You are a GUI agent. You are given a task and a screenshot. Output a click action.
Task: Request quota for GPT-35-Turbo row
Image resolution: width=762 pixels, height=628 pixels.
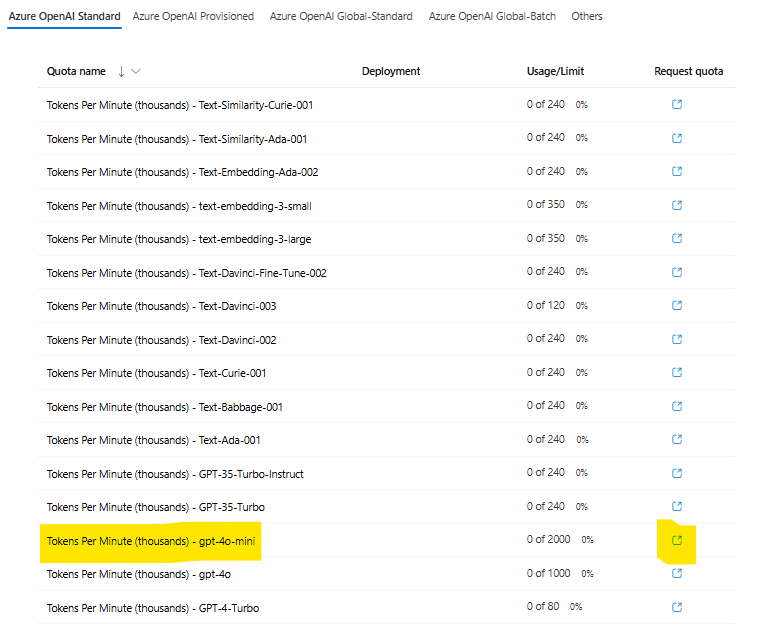click(677, 506)
